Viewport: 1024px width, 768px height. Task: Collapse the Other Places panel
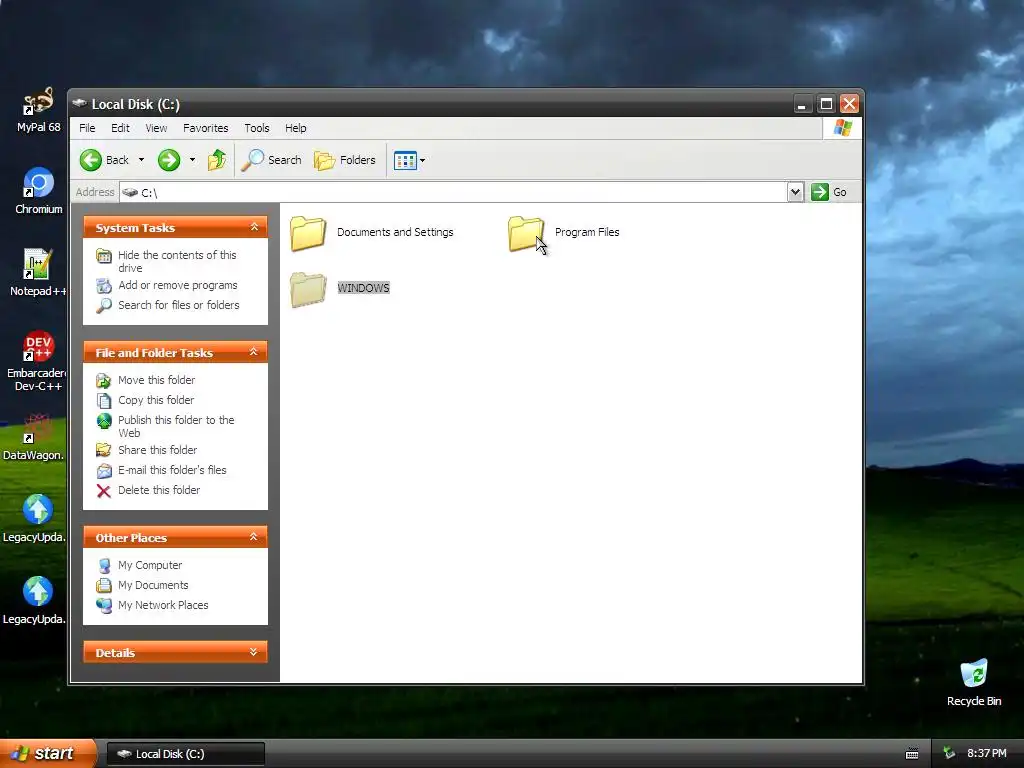254,537
